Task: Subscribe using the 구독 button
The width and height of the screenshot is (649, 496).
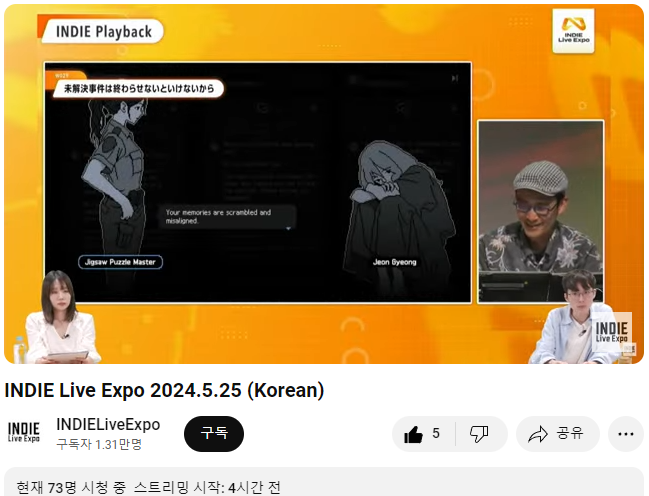Action: tap(214, 434)
